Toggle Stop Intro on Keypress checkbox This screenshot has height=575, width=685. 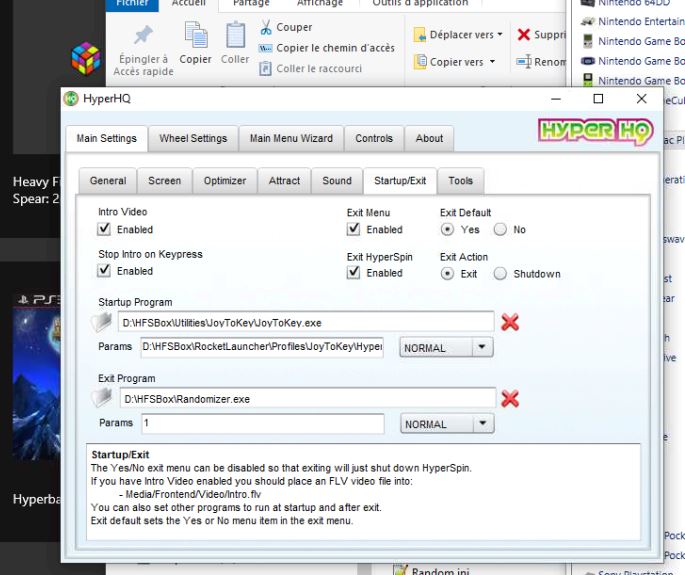(106, 271)
